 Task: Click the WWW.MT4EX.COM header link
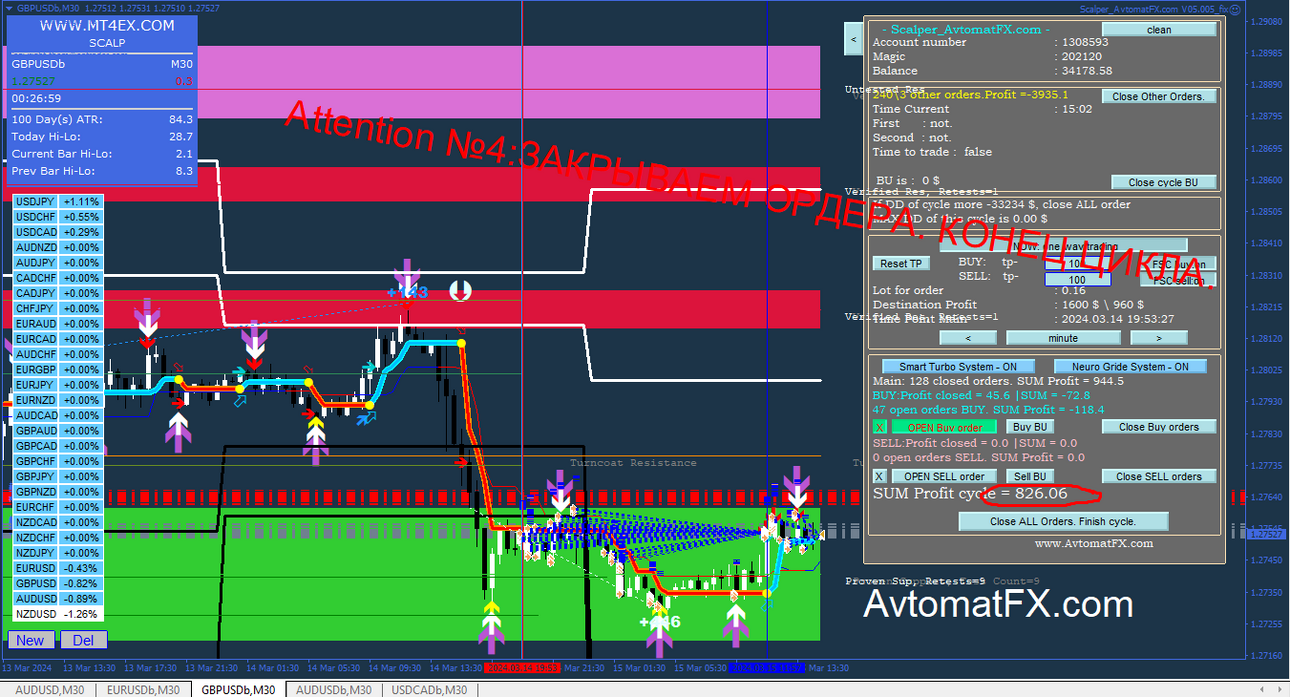pyautogui.click(x=107, y=26)
